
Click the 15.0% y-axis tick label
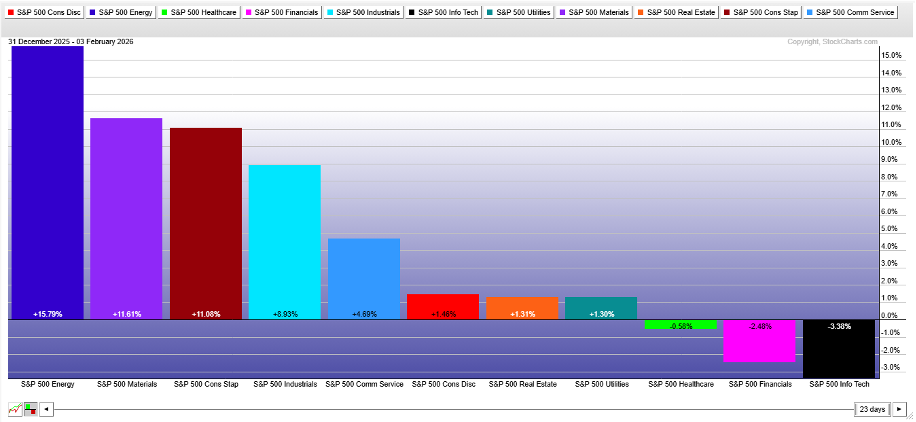click(890, 56)
